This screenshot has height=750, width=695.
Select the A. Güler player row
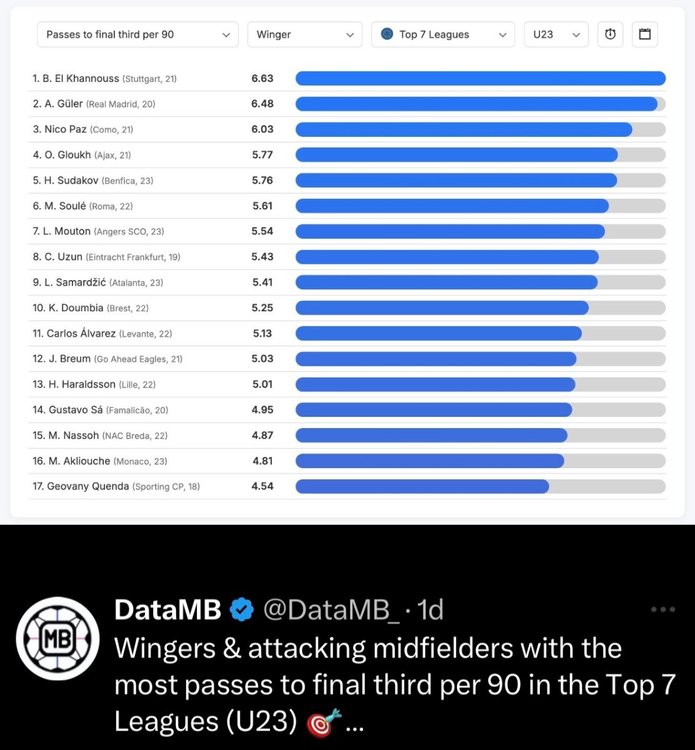347,104
